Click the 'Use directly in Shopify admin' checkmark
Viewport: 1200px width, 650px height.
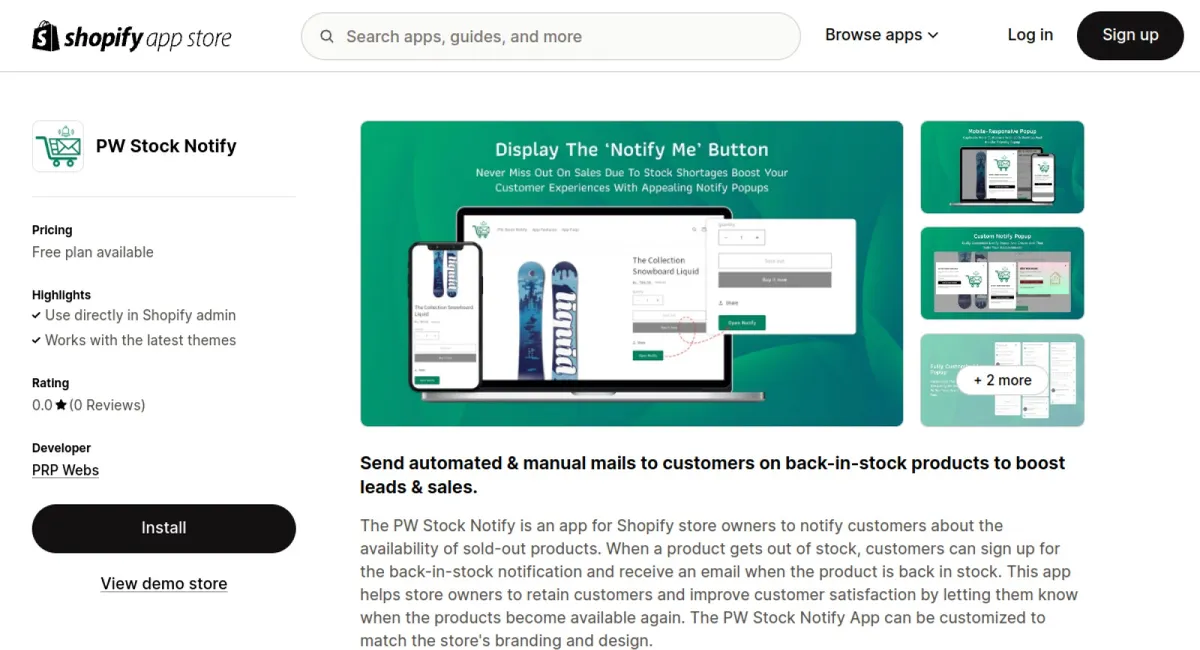(x=37, y=315)
